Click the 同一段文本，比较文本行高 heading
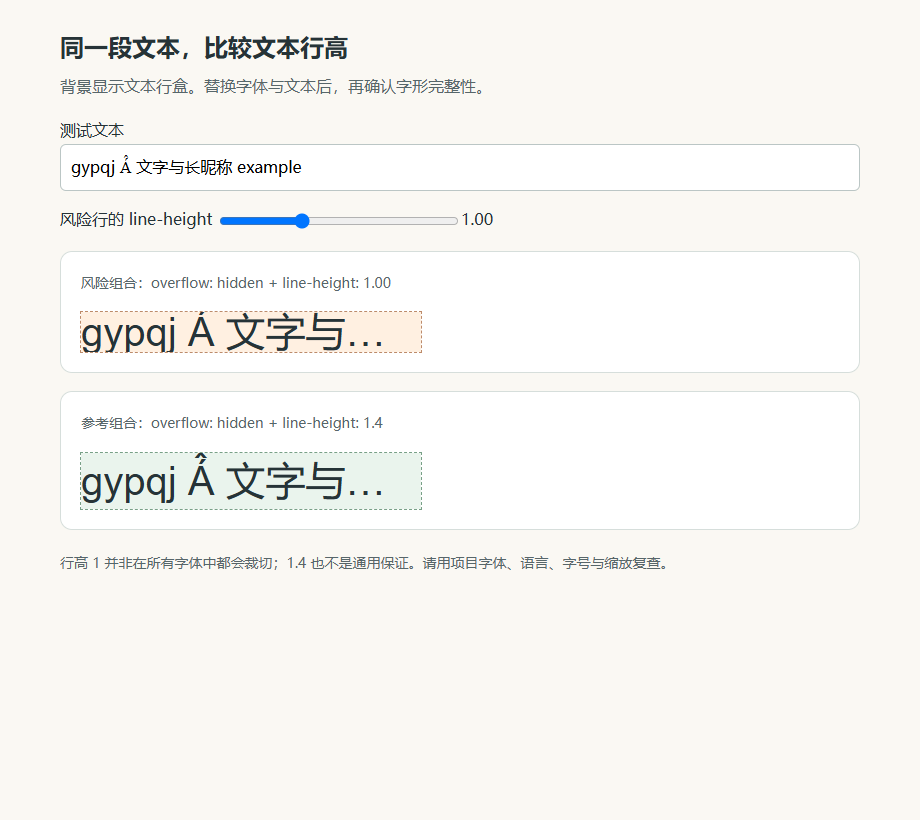Image resolution: width=920 pixels, height=820 pixels. (204, 48)
